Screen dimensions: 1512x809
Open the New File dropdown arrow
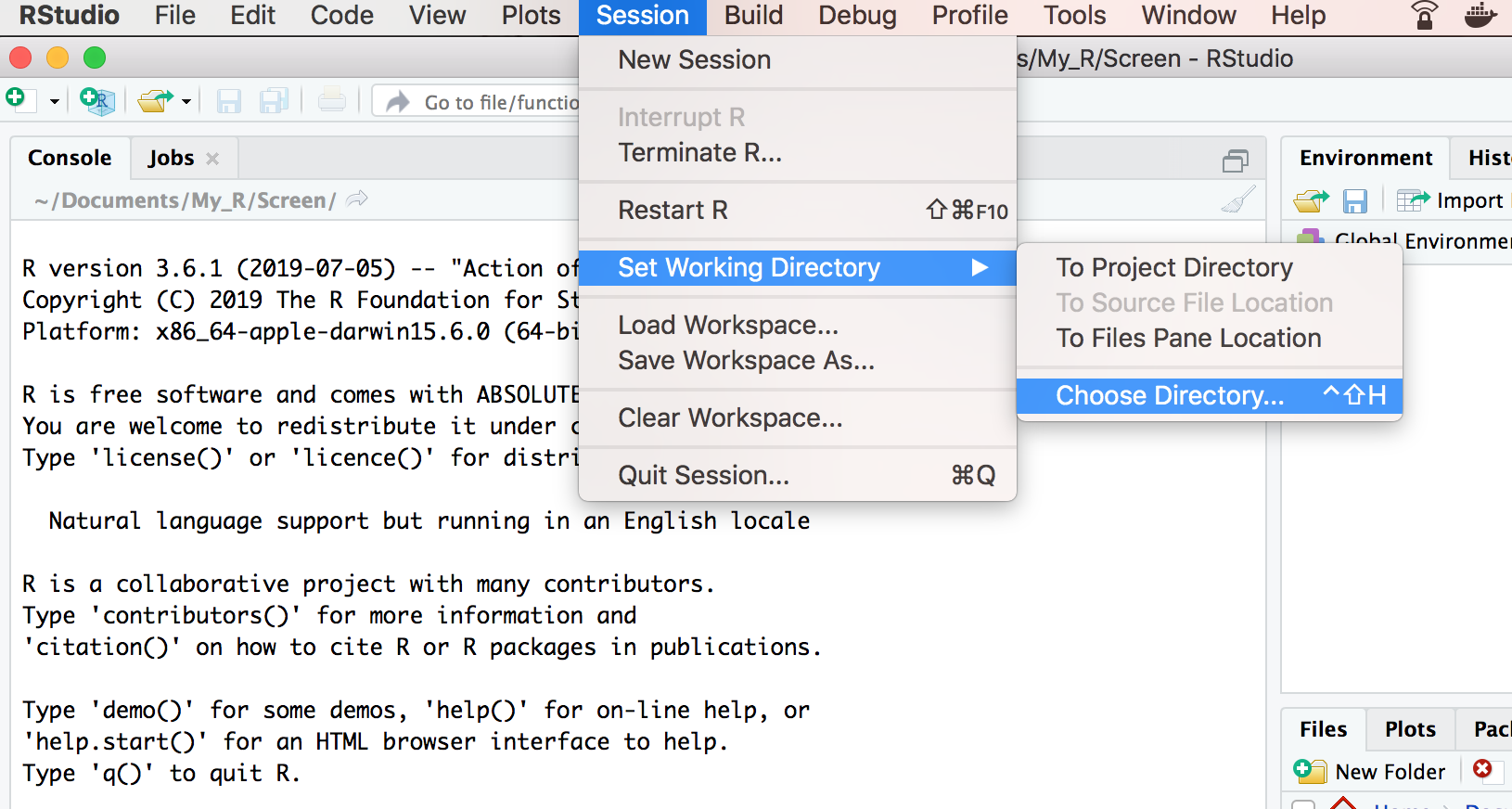pyautogui.click(x=55, y=101)
